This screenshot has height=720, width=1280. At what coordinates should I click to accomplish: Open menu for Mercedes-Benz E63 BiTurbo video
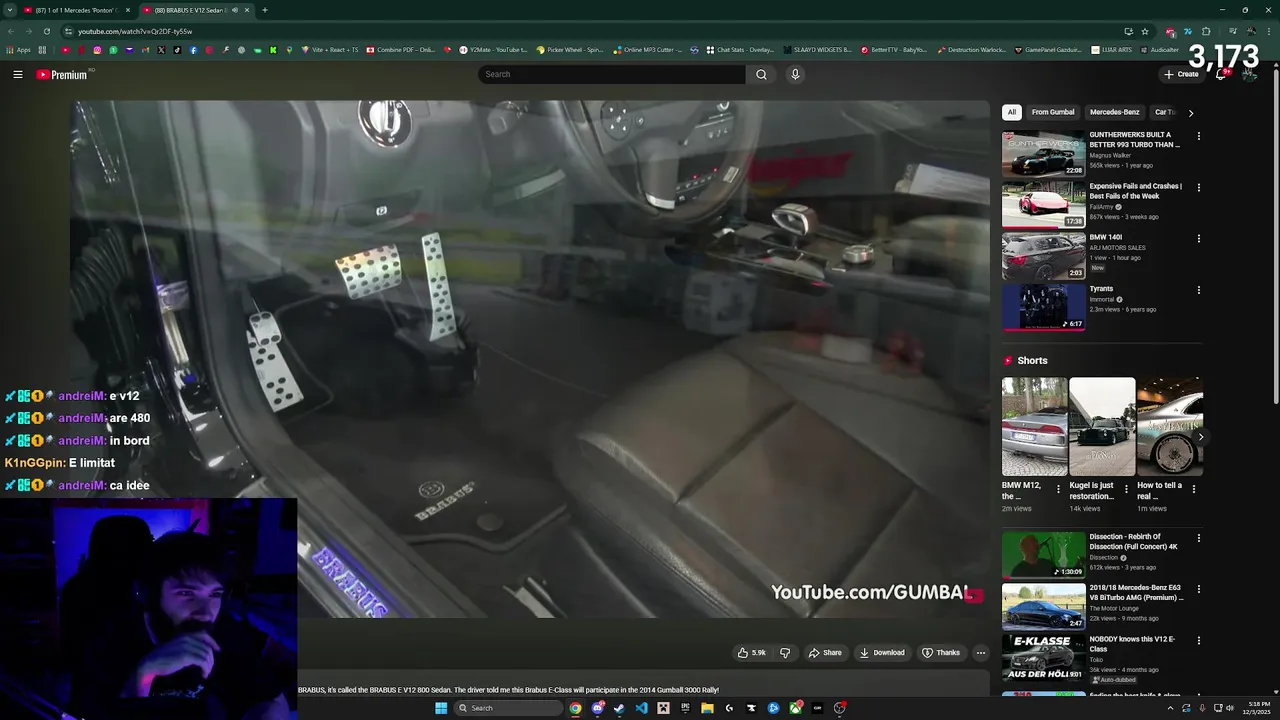[1198, 589]
